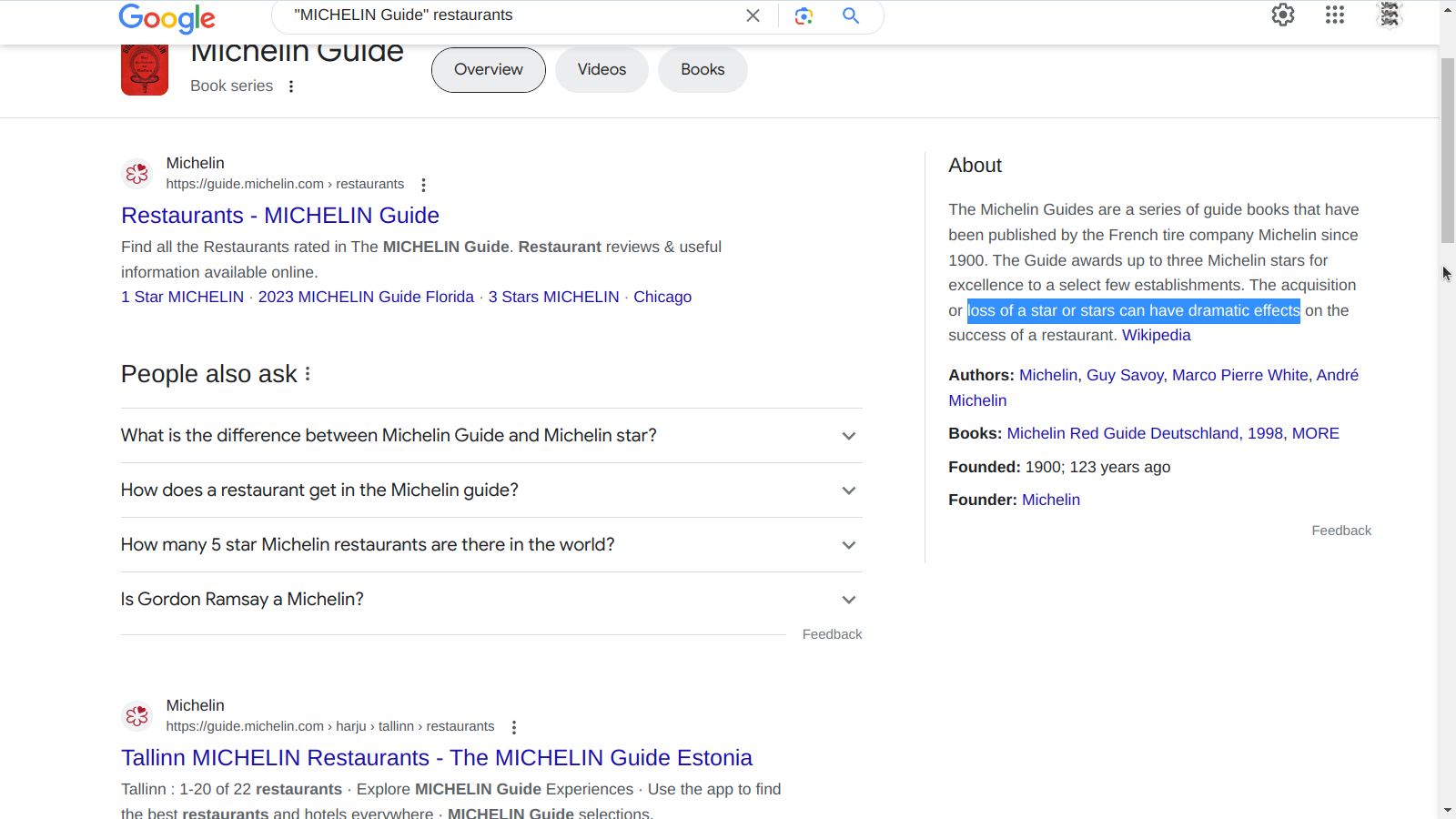1456x819 pixels.
Task: Open author Marco Pierre White link
Action: [1240, 376]
